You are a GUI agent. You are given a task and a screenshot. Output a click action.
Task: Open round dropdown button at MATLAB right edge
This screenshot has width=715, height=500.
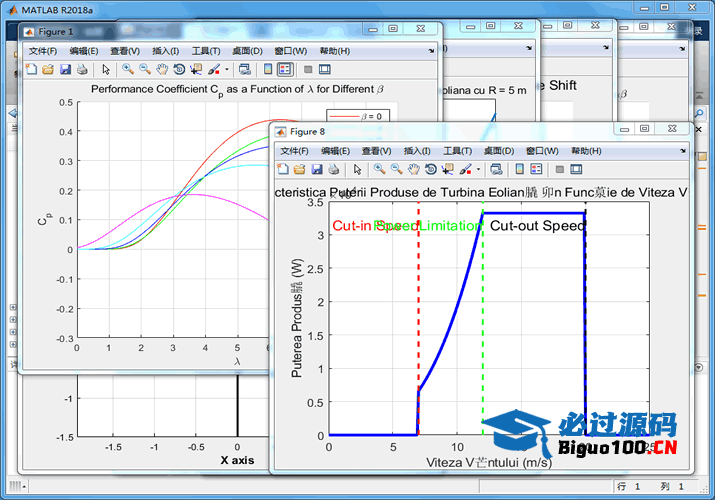(699, 367)
